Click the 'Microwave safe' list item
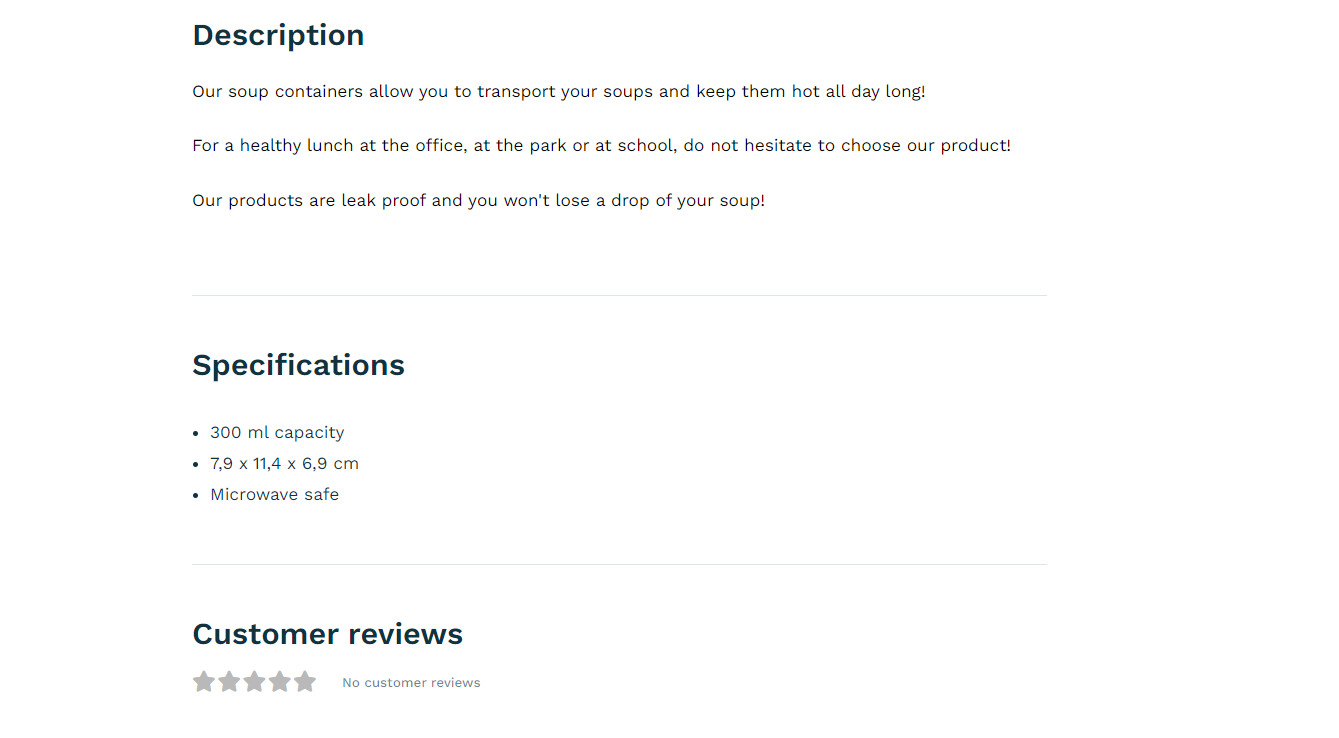Image resolution: width=1339 pixels, height=738 pixels. (274, 495)
